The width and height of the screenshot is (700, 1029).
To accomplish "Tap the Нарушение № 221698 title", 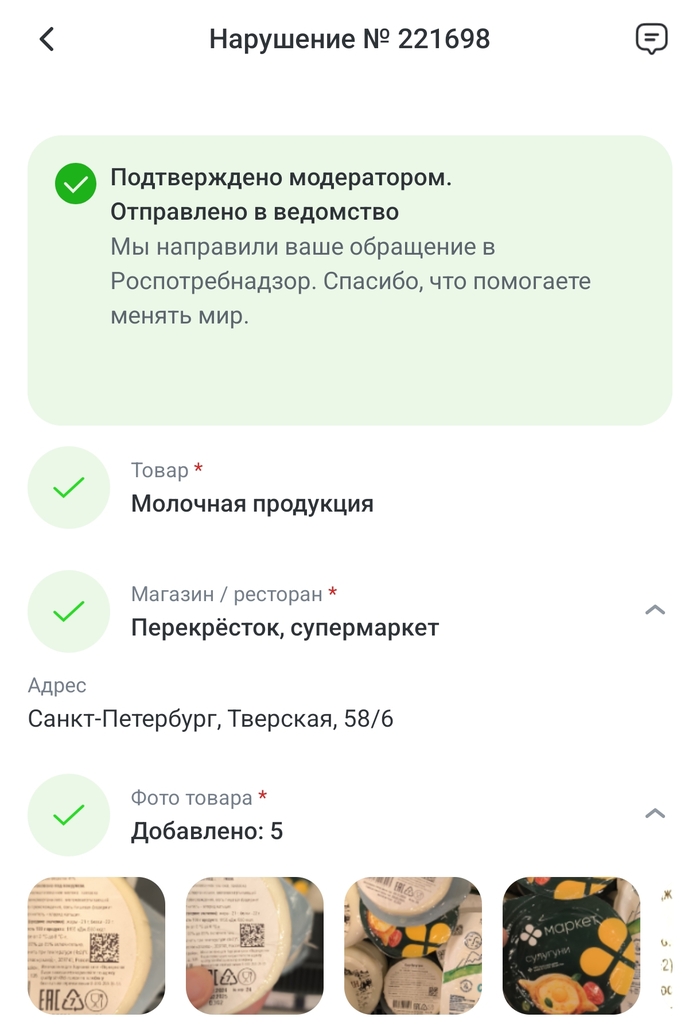I will coord(349,39).
